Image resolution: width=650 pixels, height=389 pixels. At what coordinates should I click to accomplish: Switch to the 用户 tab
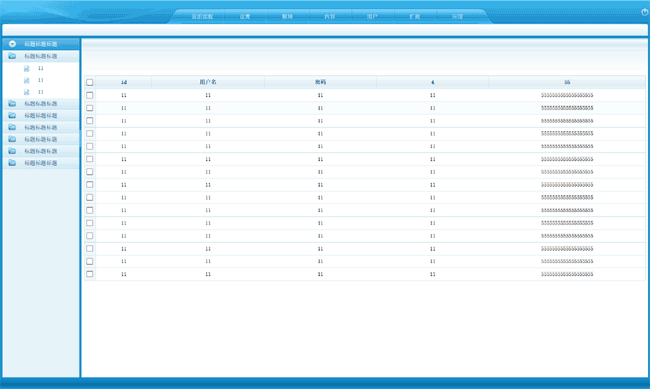point(372,17)
